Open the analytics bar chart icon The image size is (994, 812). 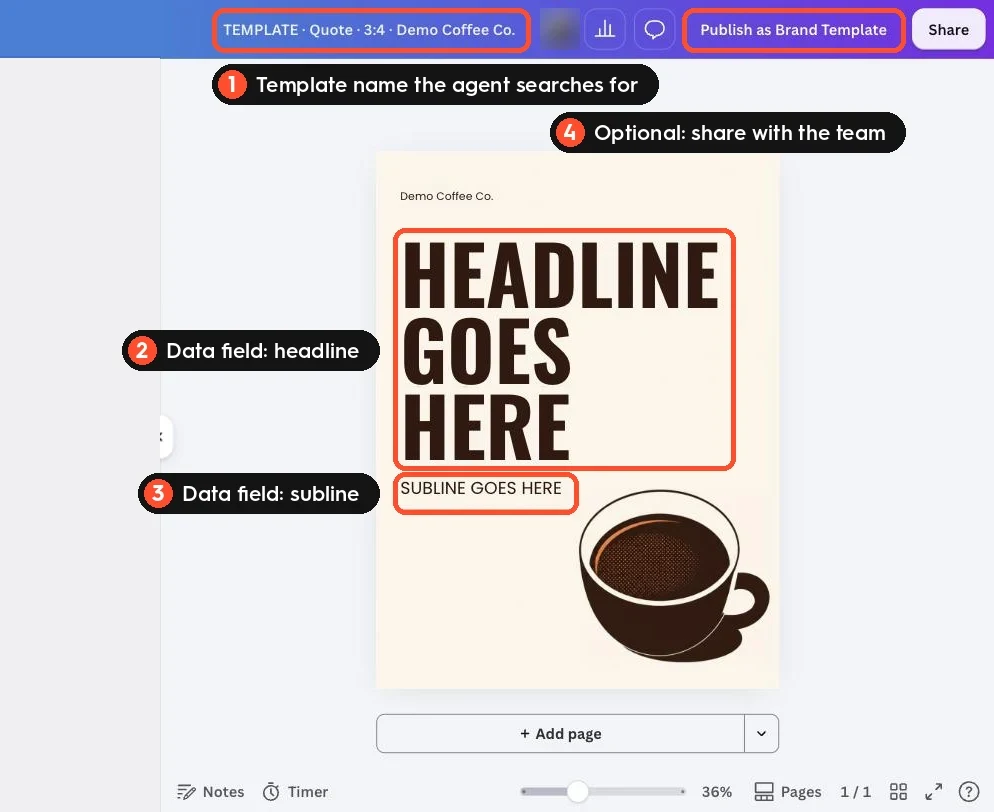pos(605,29)
